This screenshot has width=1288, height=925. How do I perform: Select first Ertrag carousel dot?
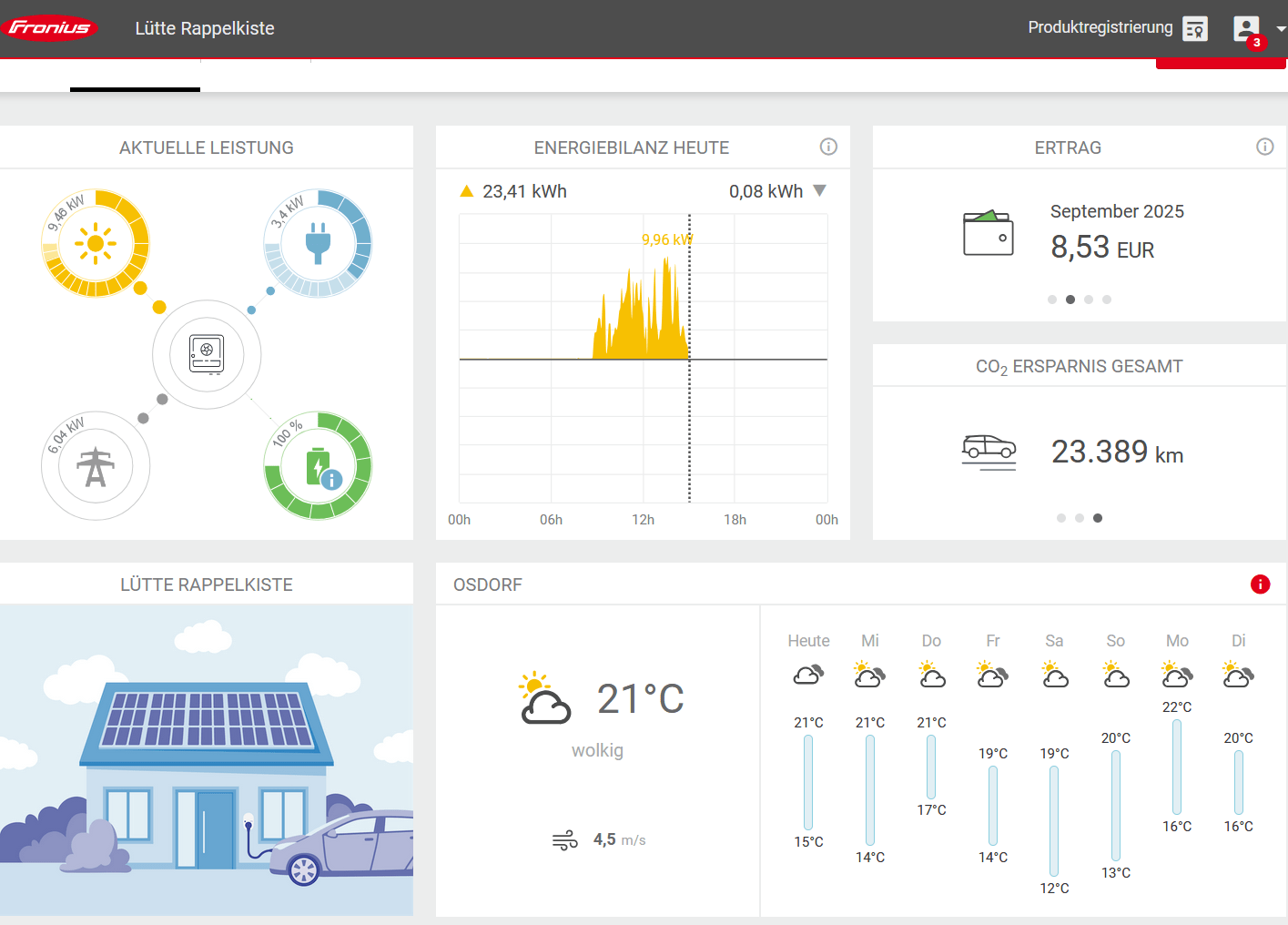pos(1052,300)
